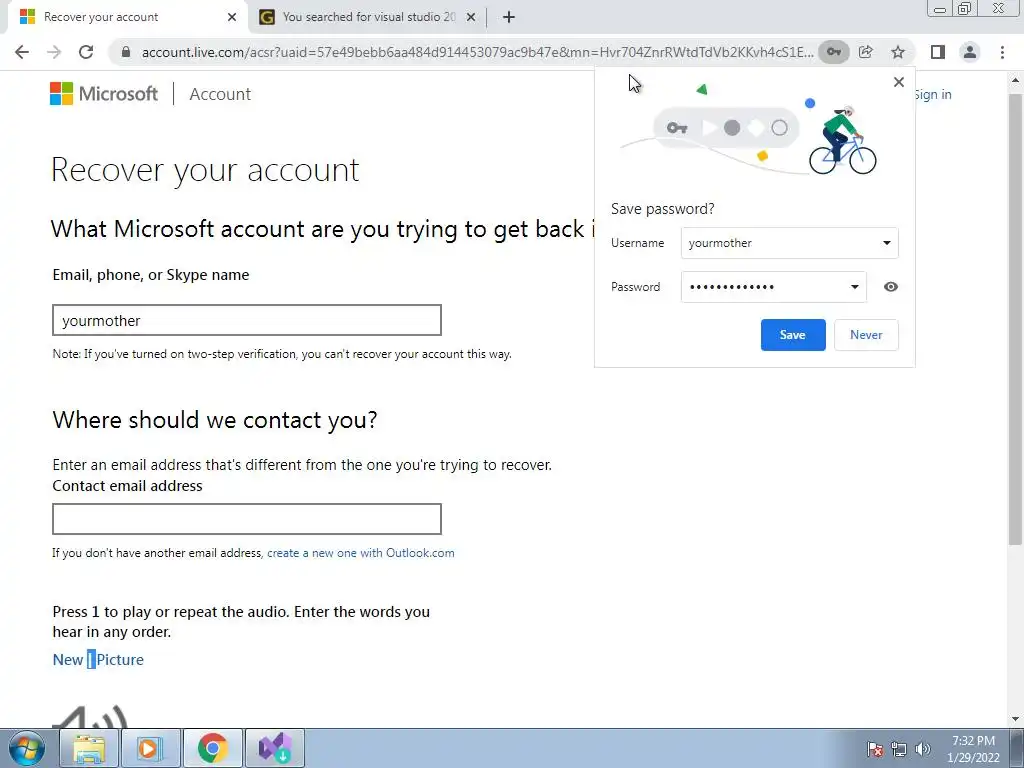Click the Recover your account heading
1024x768 pixels.
tap(205, 170)
